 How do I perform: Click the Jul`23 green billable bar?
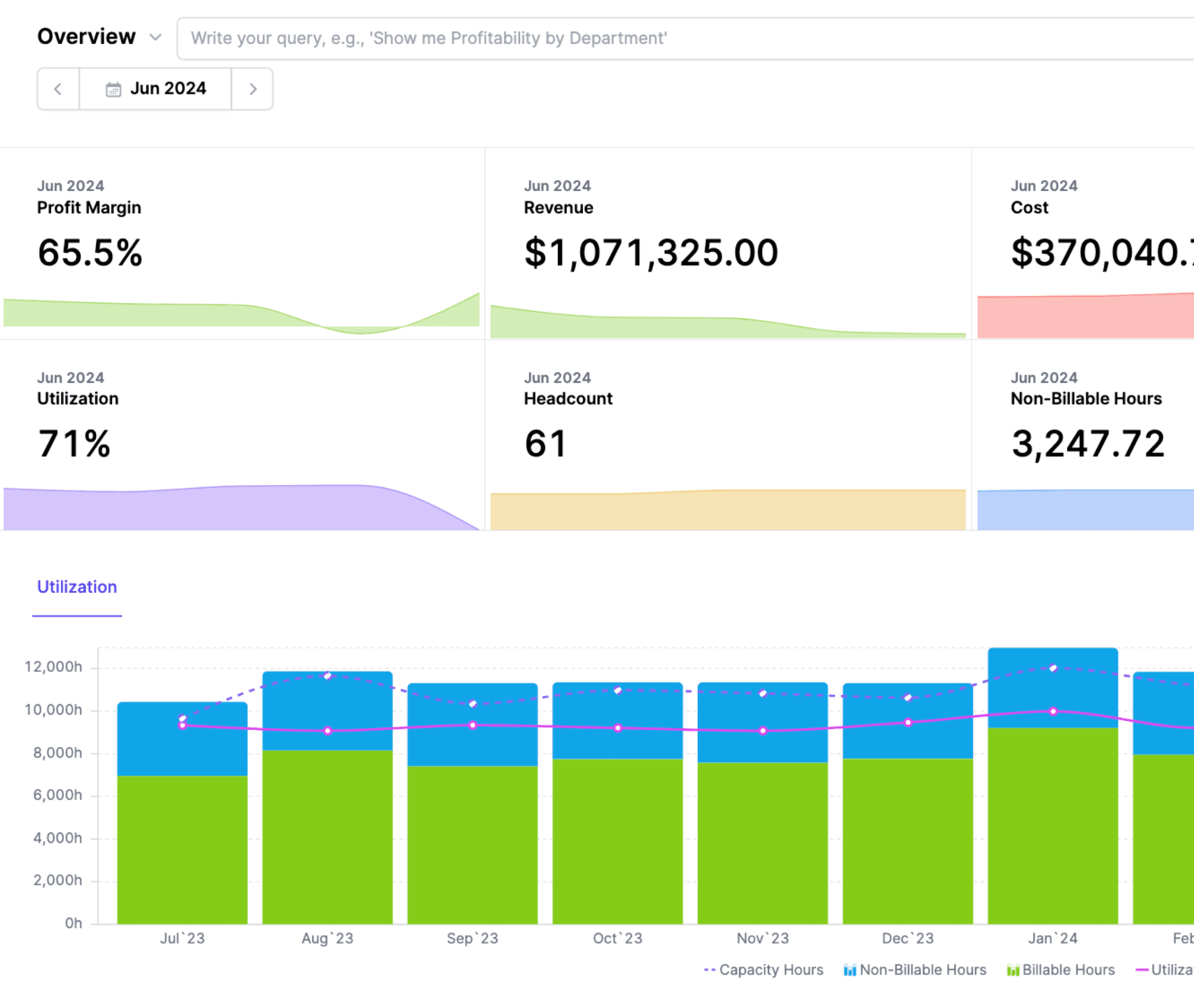pyautogui.click(x=183, y=849)
